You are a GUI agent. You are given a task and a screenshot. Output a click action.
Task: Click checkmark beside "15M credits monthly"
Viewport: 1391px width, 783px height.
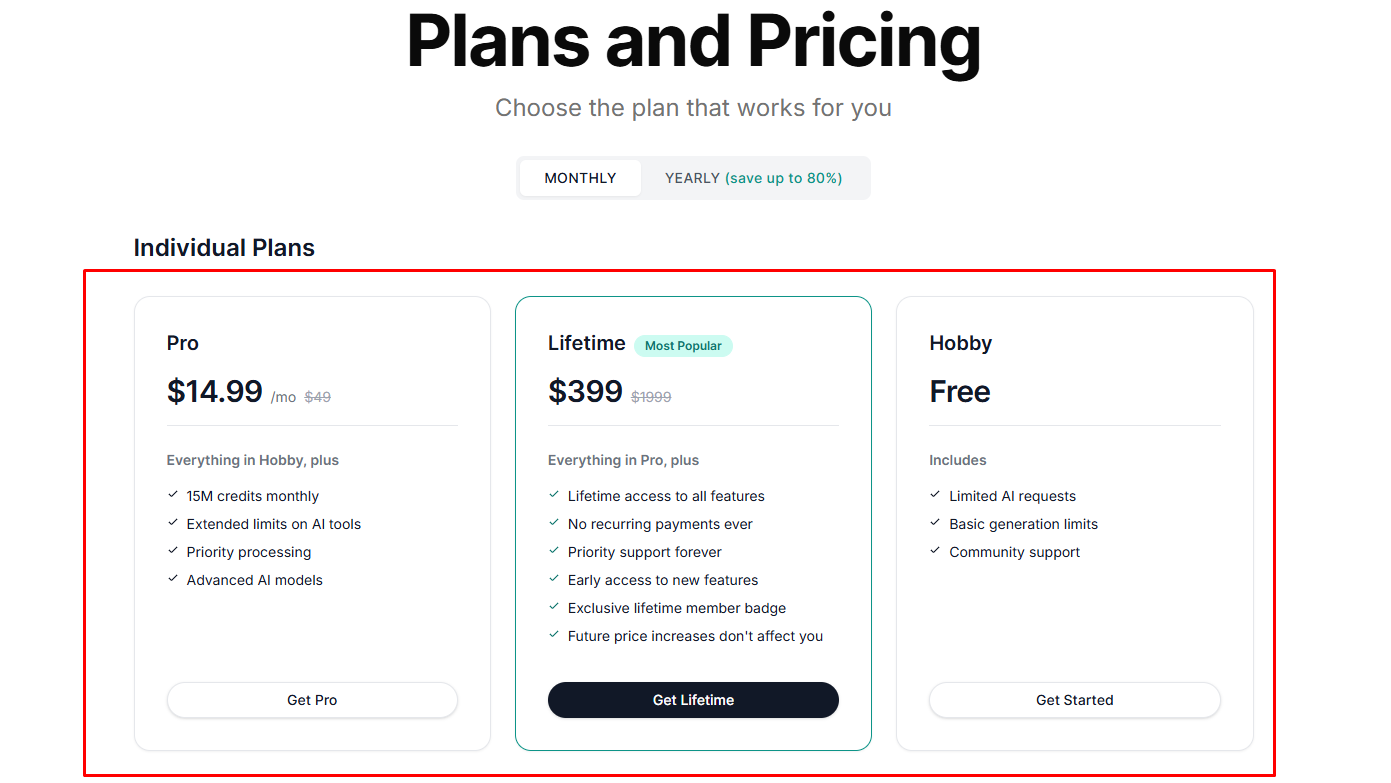173,495
